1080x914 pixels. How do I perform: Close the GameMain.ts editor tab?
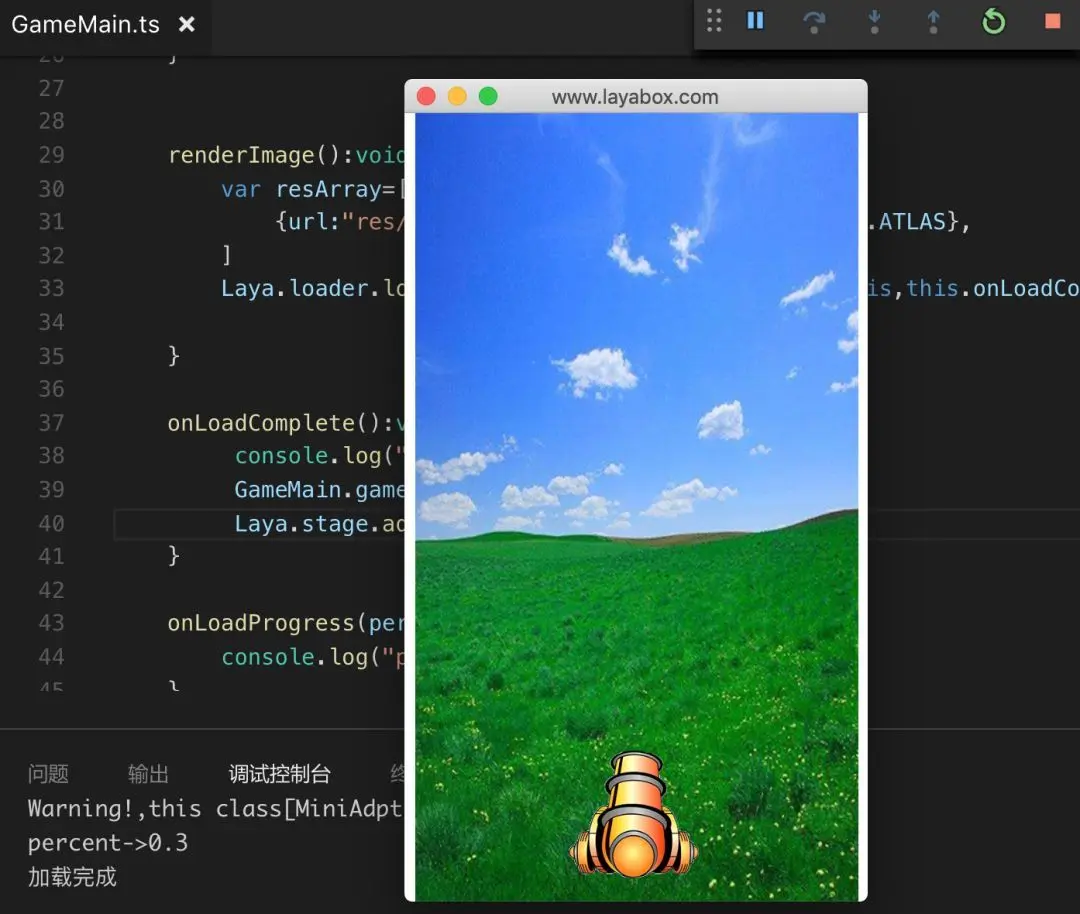pos(187,25)
